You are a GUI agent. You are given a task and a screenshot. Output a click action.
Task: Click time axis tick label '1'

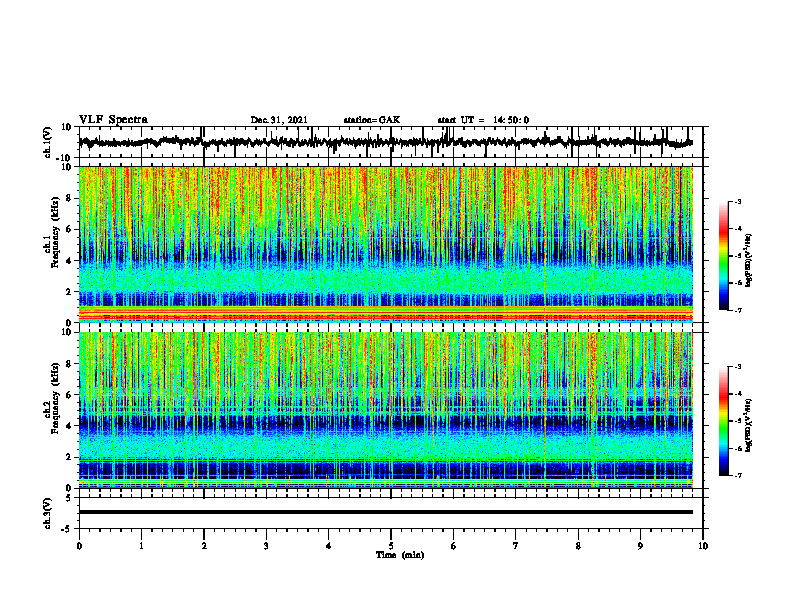click(141, 546)
